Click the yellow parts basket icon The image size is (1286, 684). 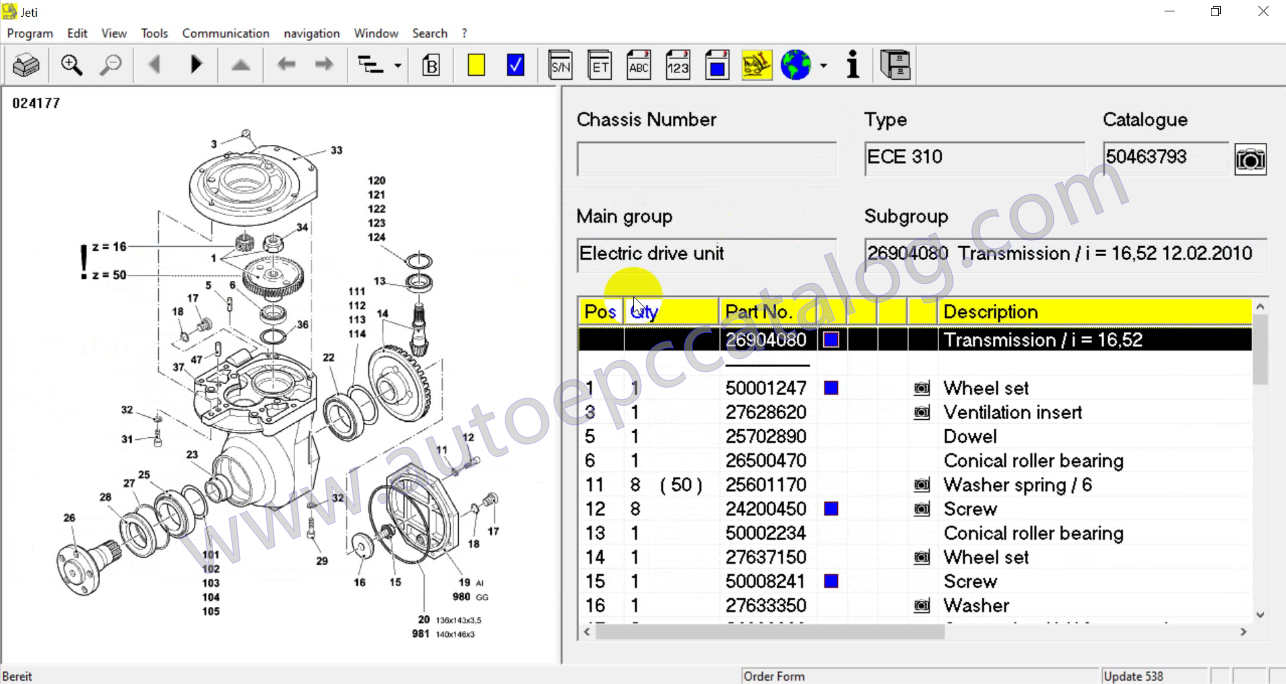point(757,64)
